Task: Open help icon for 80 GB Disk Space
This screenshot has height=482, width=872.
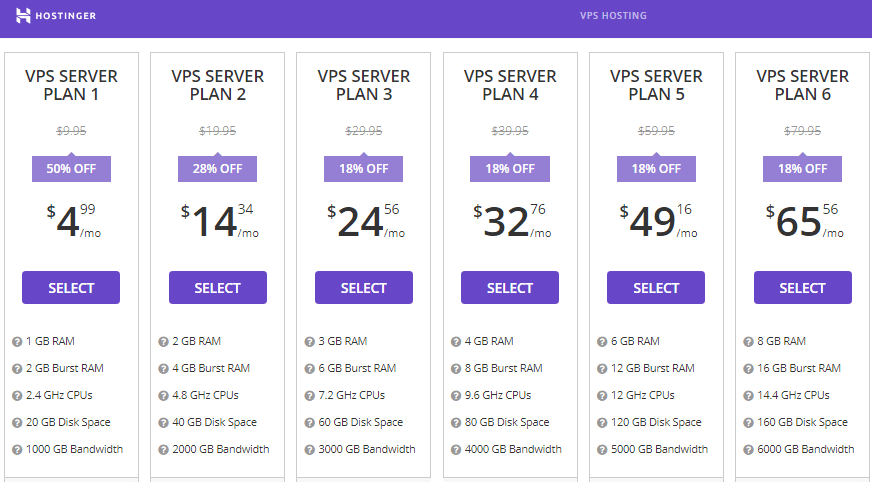Action: pyautogui.click(x=456, y=423)
